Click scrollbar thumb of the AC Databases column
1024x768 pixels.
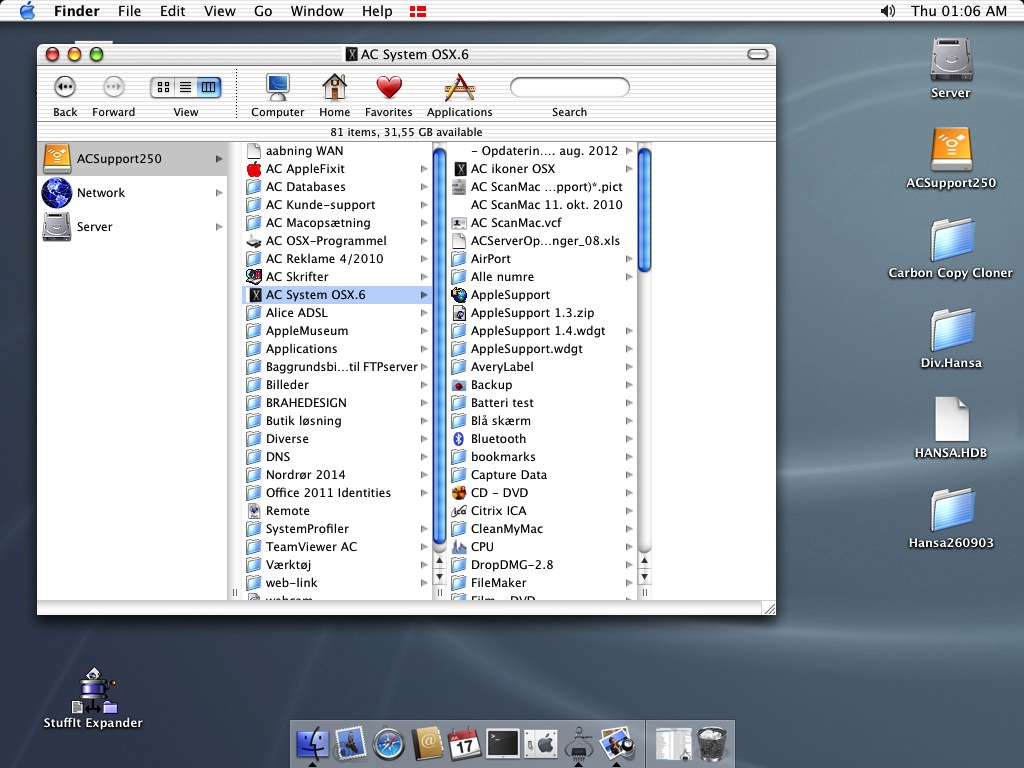point(440,345)
